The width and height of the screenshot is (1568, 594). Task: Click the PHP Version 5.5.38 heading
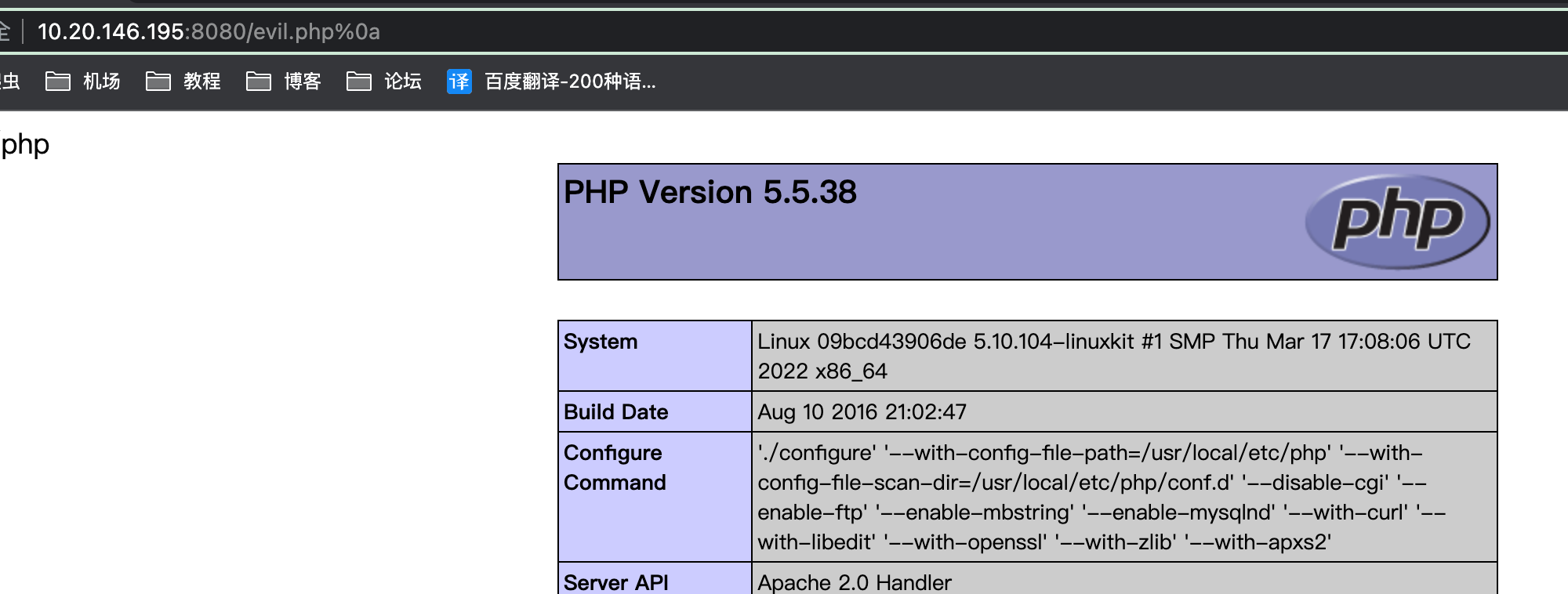pos(710,192)
